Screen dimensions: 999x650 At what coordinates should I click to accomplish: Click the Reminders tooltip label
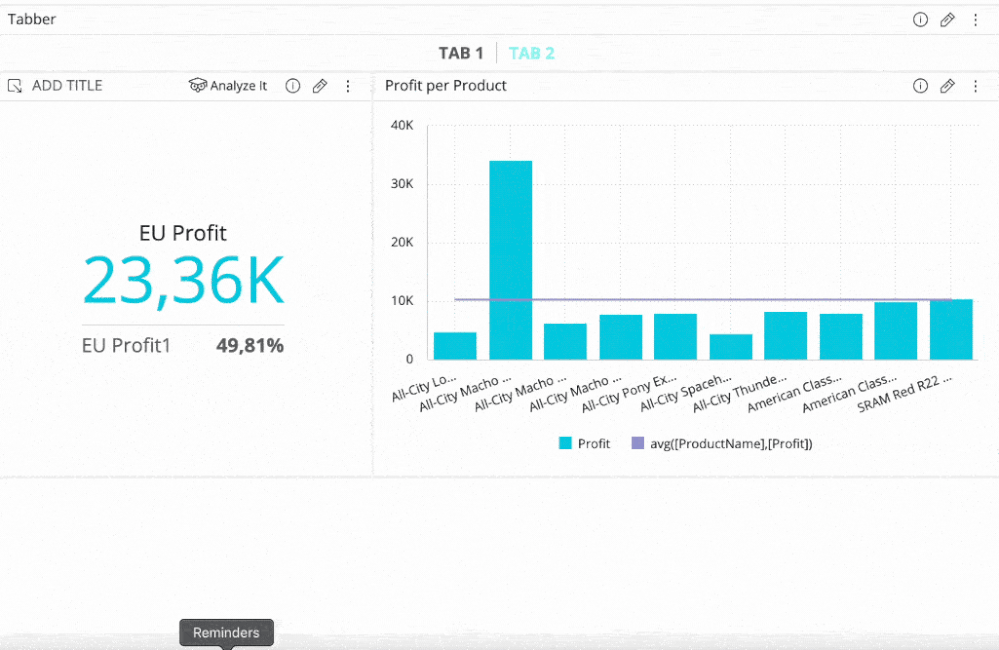coord(226,632)
